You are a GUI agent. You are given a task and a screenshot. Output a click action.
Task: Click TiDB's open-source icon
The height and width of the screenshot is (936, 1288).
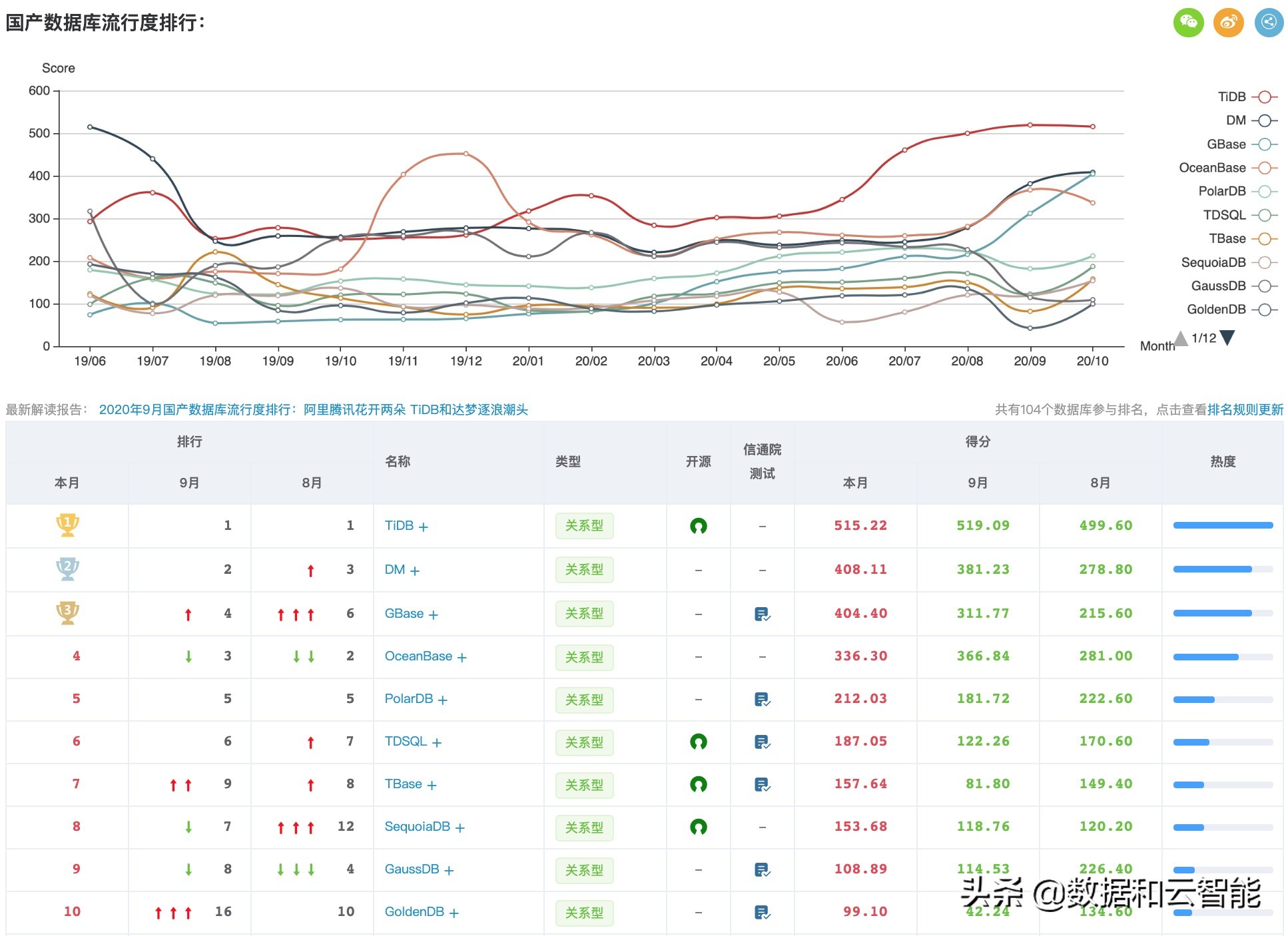pos(698,526)
